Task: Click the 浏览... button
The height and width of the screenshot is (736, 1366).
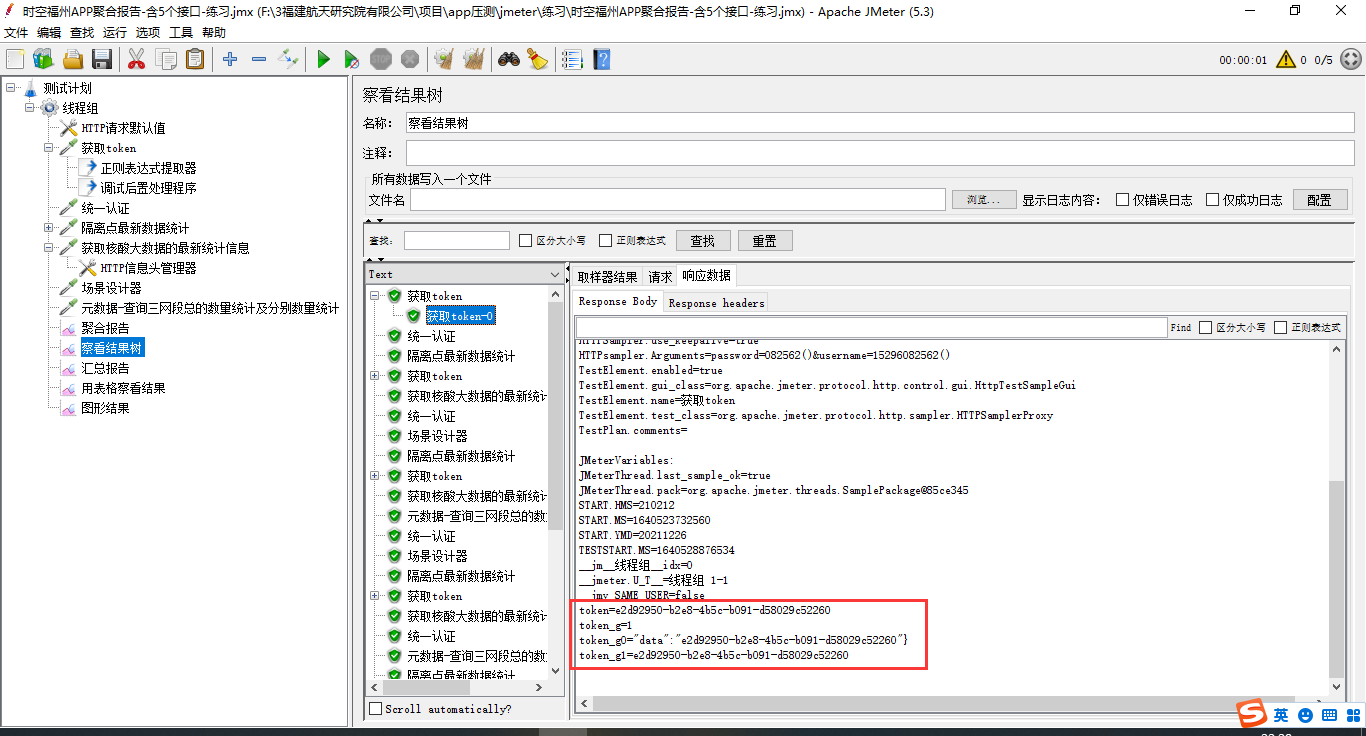Action: pyautogui.click(x=984, y=200)
